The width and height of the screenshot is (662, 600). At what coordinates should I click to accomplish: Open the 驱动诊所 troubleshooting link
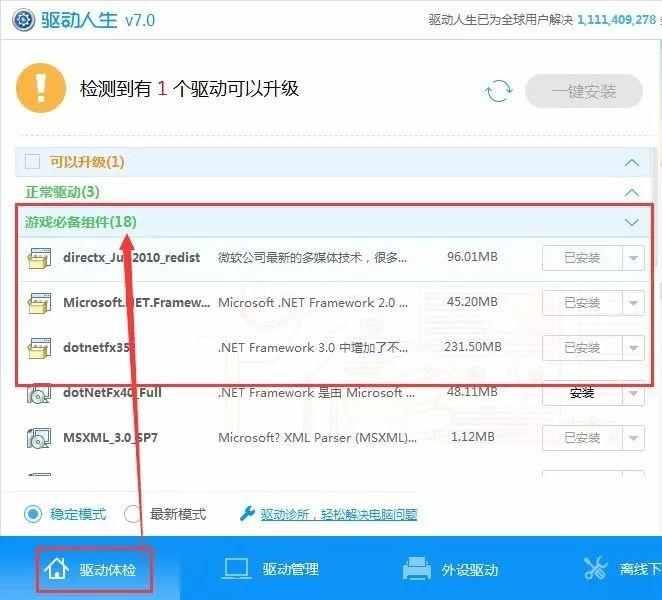pyautogui.click(x=338, y=514)
